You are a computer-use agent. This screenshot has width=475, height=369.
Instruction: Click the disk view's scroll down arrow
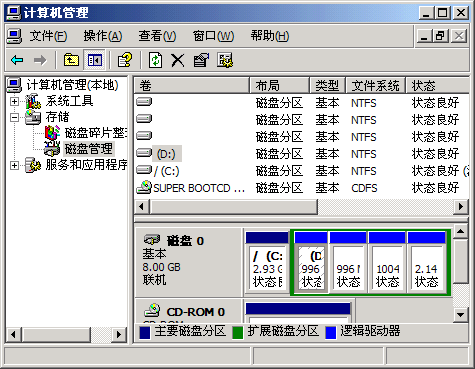[x=461, y=314]
